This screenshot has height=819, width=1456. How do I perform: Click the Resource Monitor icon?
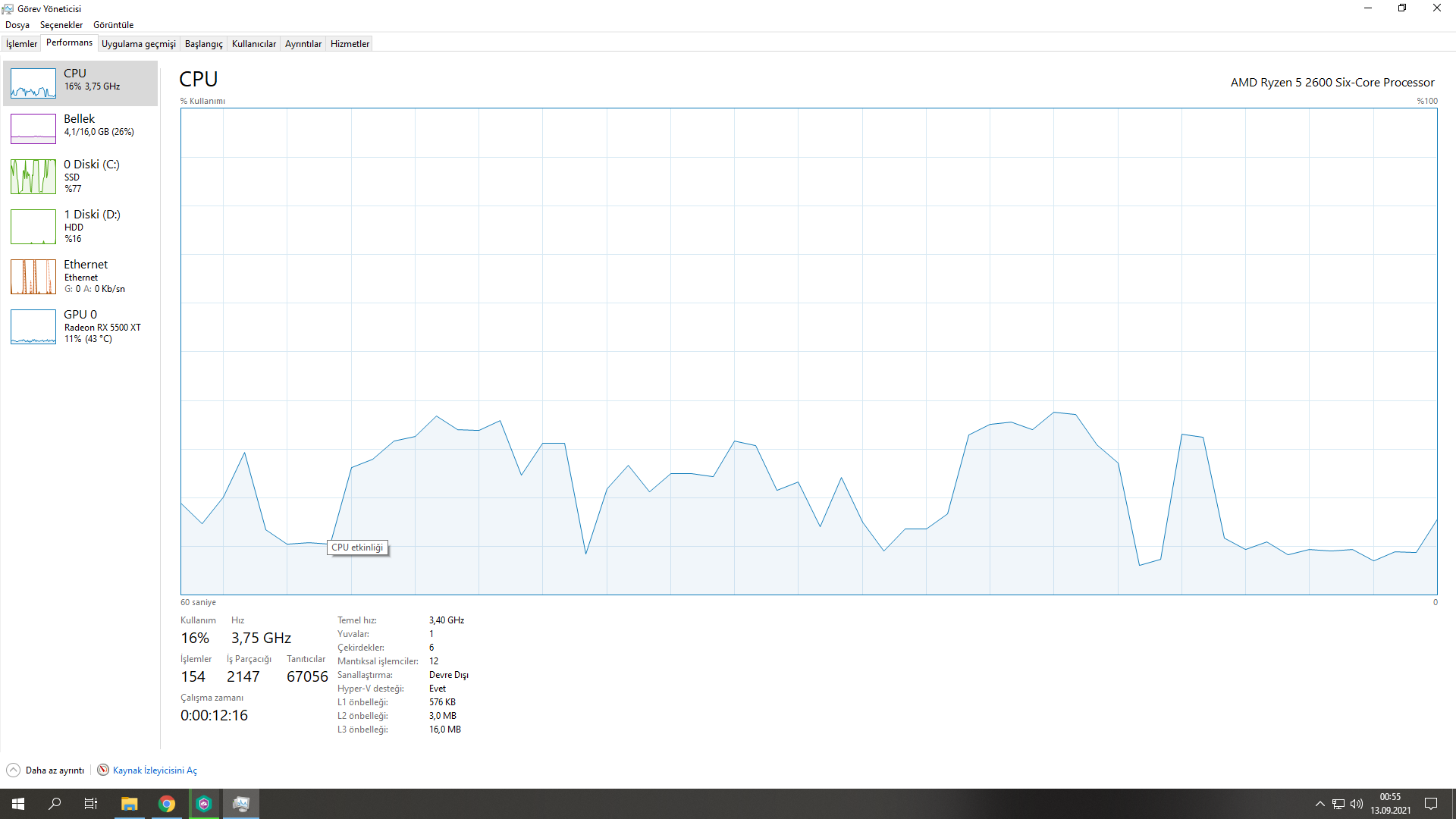(x=103, y=770)
